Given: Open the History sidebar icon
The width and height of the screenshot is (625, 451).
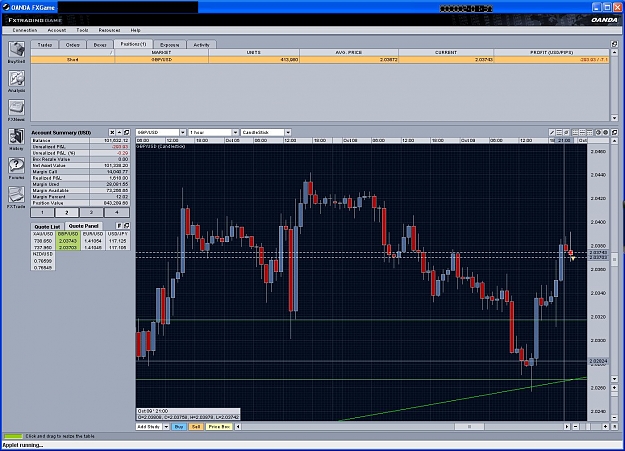Looking at the screenshot, I should pyautogui.click(x=16, y=138).
